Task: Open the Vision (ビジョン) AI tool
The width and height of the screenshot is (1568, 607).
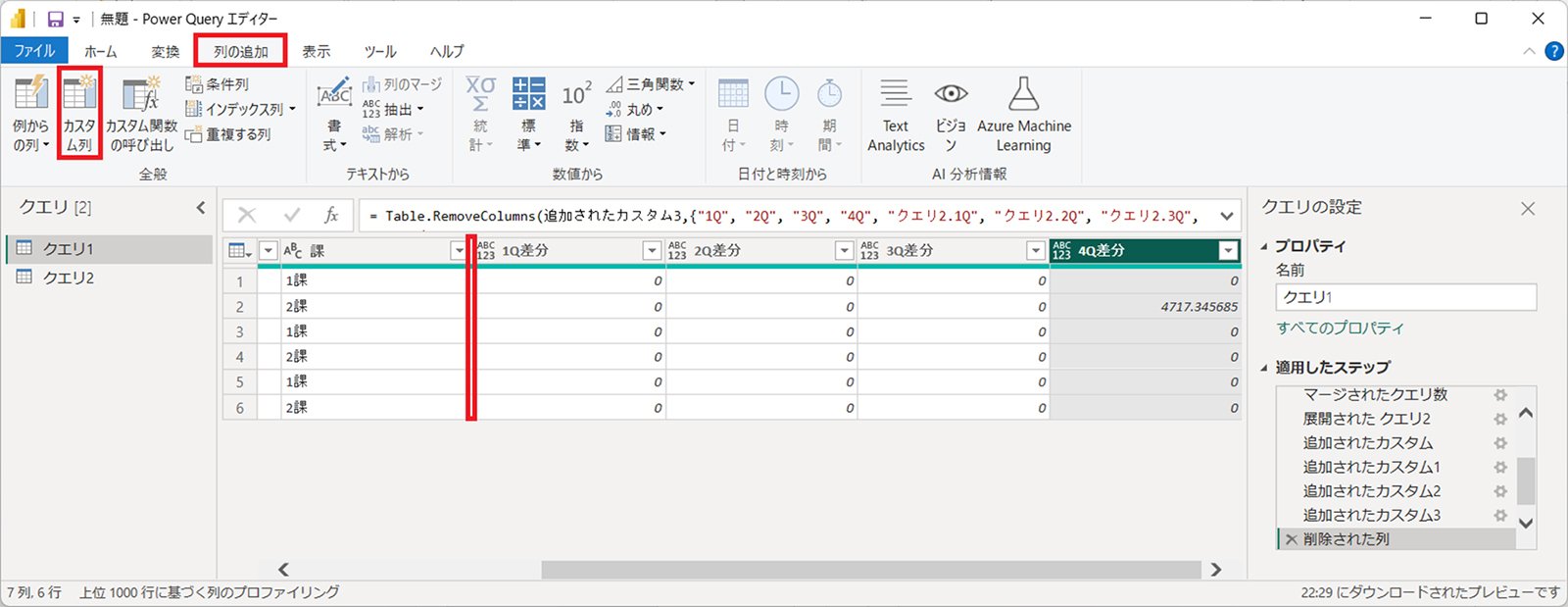Action: pos(951,114)
